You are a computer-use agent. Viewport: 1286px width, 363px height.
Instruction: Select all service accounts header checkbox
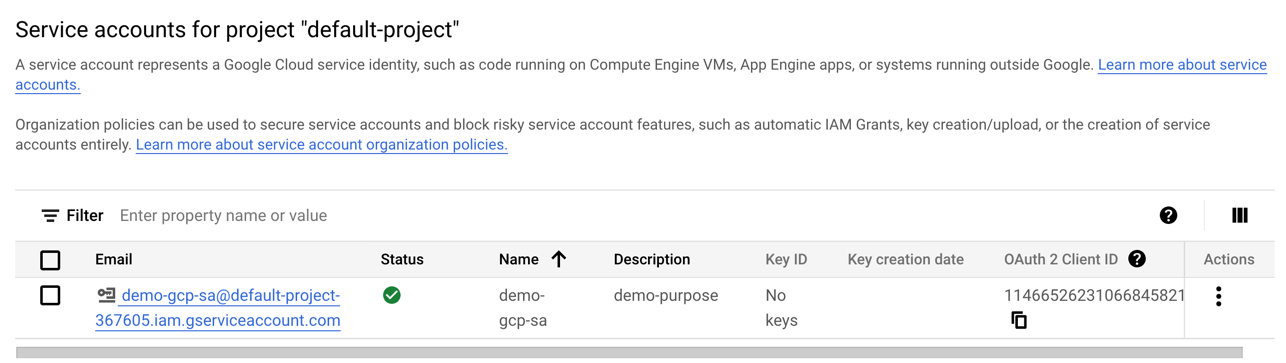pos(50,260)
